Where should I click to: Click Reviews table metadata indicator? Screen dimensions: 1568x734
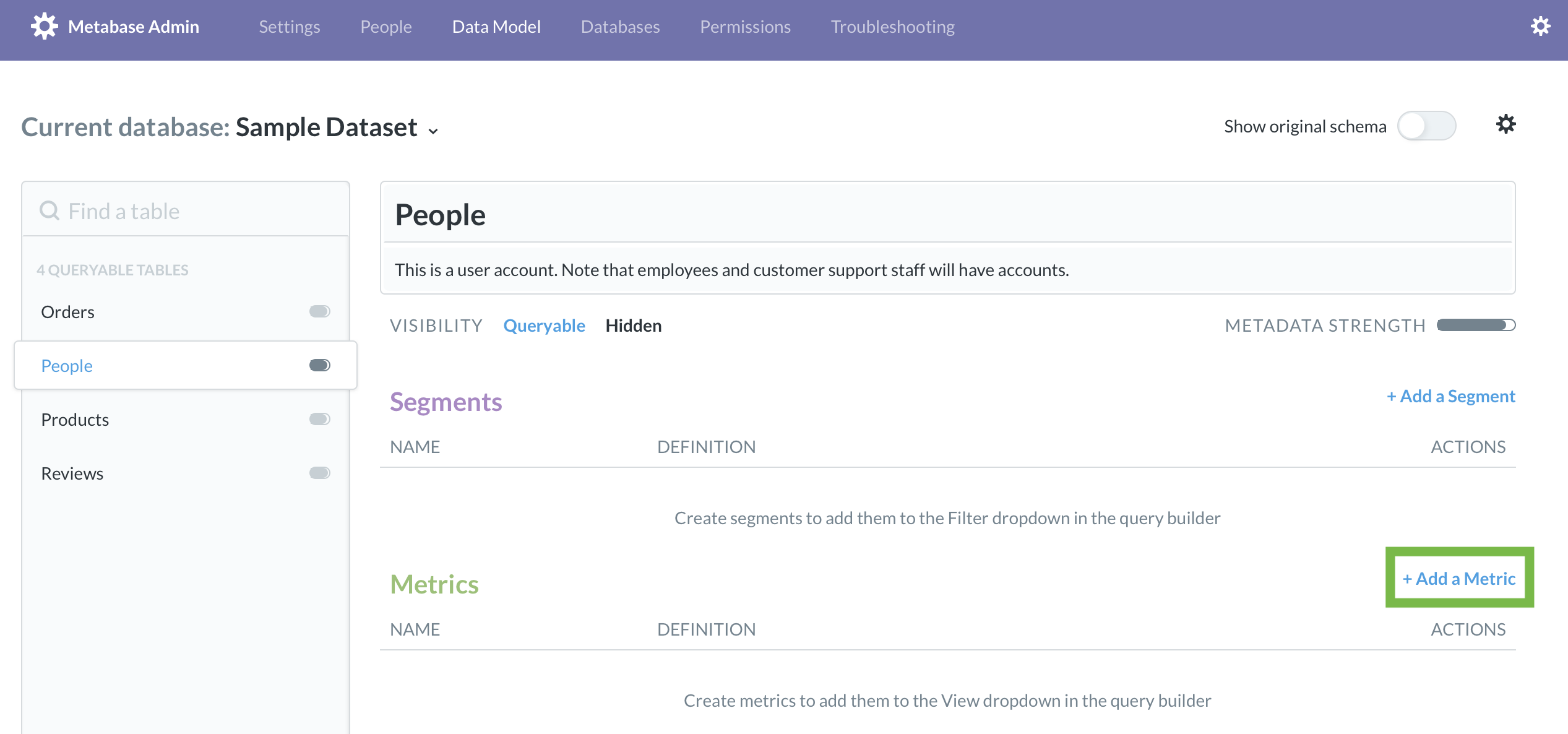pyautogui.click(x=320, y=473)
